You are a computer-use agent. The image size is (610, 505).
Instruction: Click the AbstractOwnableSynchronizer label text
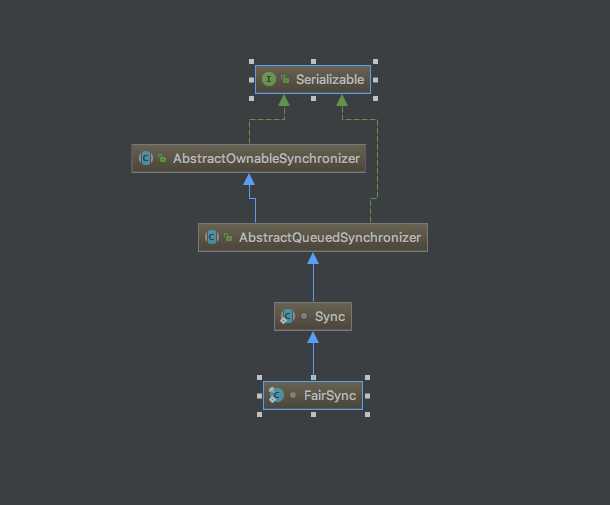tap(266, 158)
